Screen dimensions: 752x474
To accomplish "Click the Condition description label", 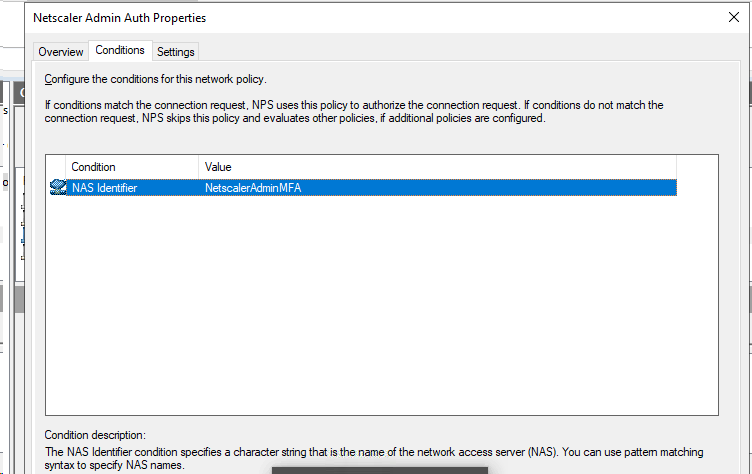I will [95, 435].
